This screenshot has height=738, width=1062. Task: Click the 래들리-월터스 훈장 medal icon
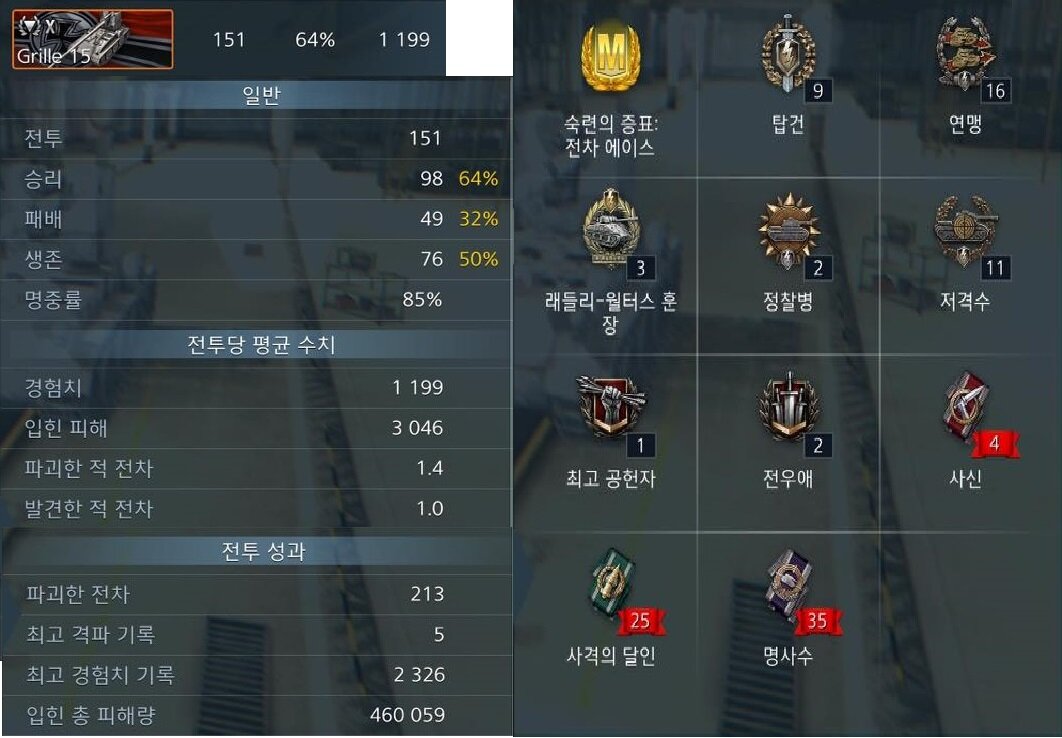610,230
